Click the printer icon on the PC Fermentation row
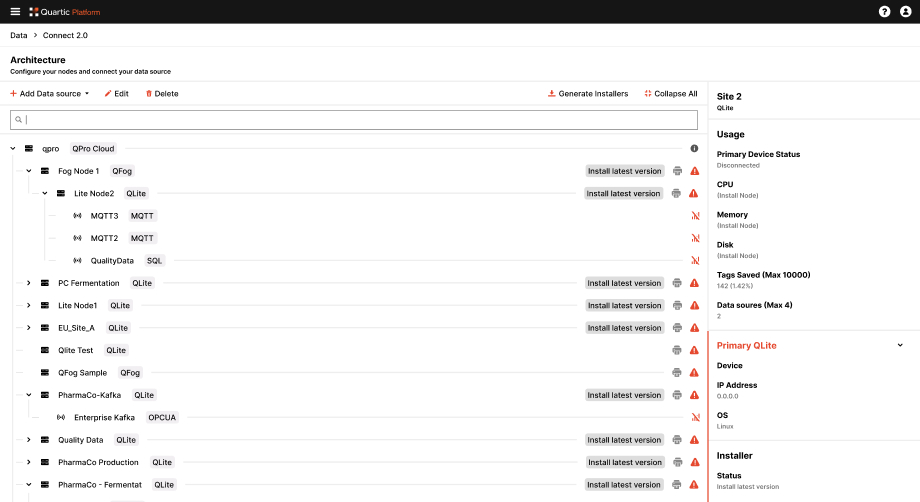Image resolution: width=920 pixels, height=502 pixels. pyautogui.click(x=677, y=283)
